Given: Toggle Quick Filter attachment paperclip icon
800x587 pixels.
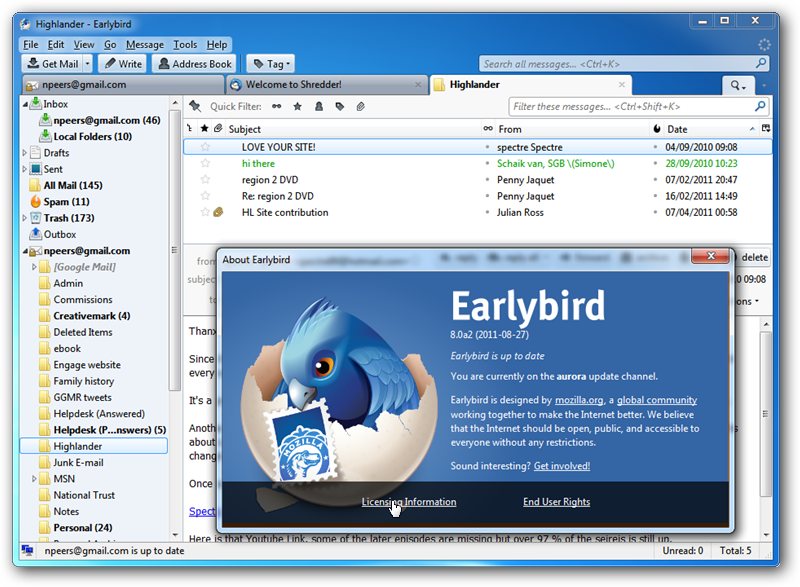Looking at the screenshot, I should (361, 106).
